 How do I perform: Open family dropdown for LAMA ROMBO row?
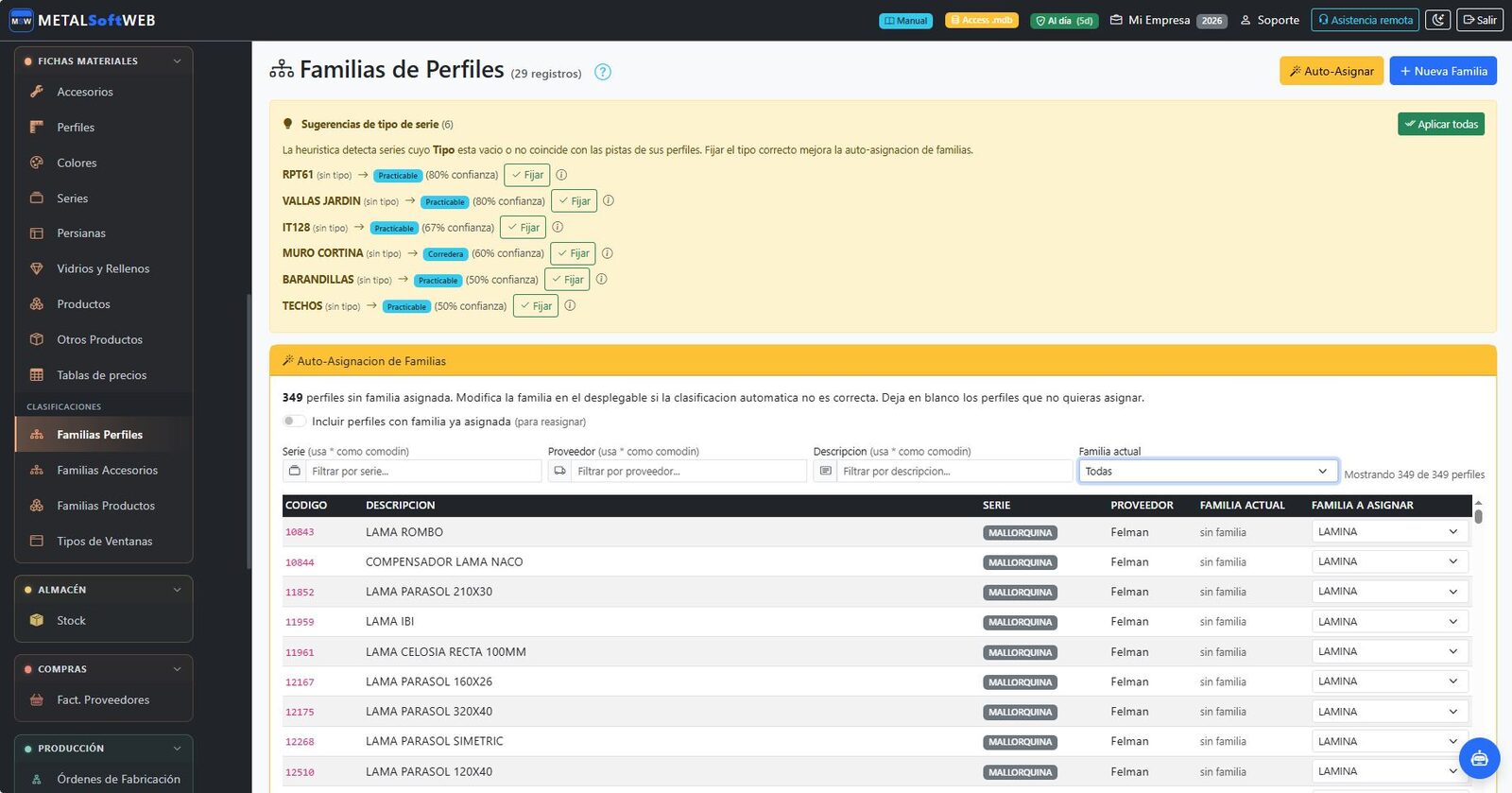1390,532
